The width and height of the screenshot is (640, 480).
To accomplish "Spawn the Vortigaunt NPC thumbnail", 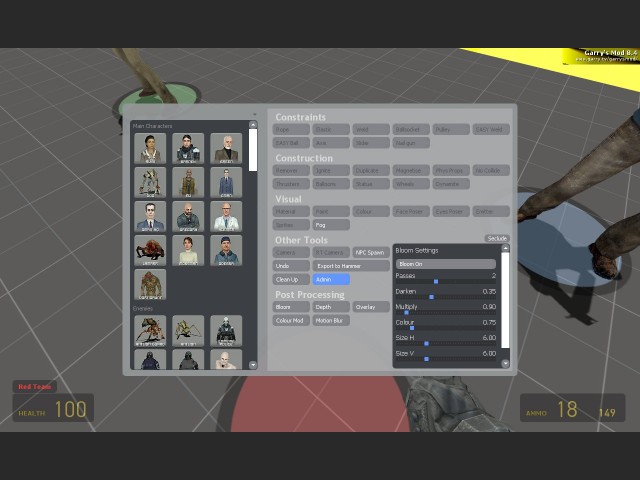I will click(150, 284).
